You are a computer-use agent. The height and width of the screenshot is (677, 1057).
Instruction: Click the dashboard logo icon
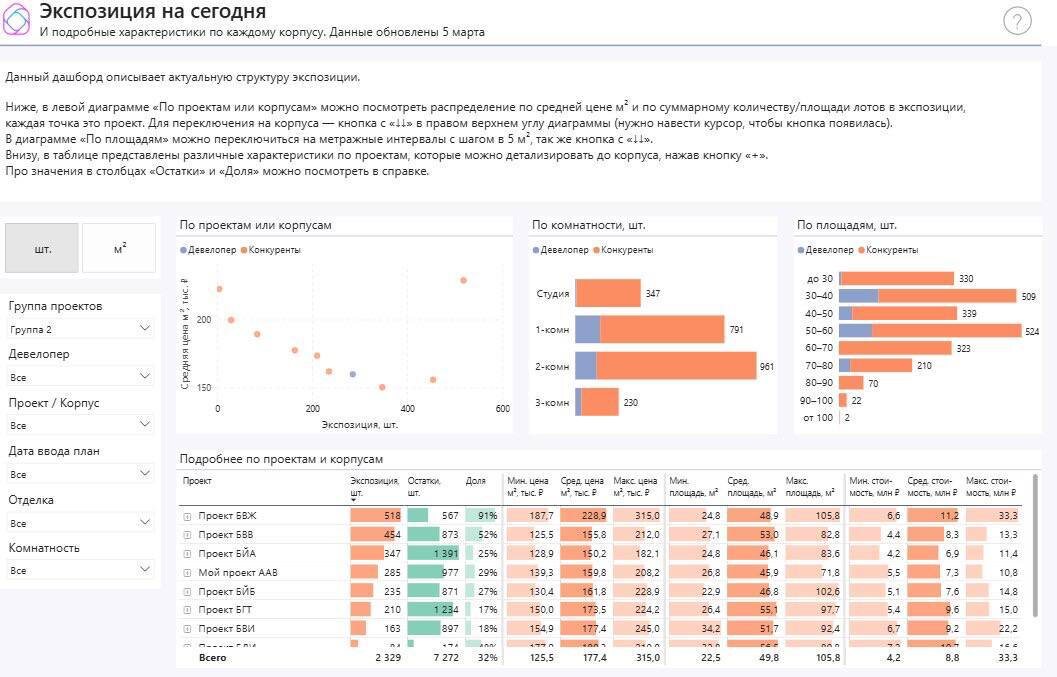pyautogui.click(x=16, y=18)
